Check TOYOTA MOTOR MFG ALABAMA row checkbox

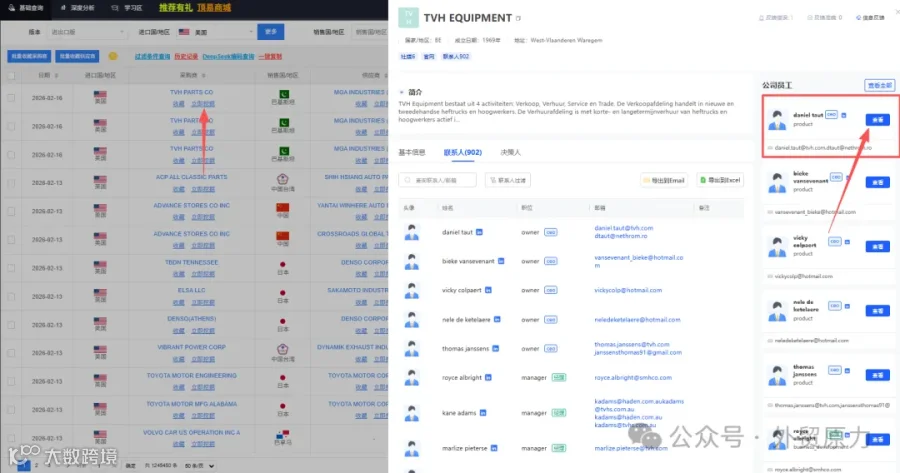pos(11,410)
